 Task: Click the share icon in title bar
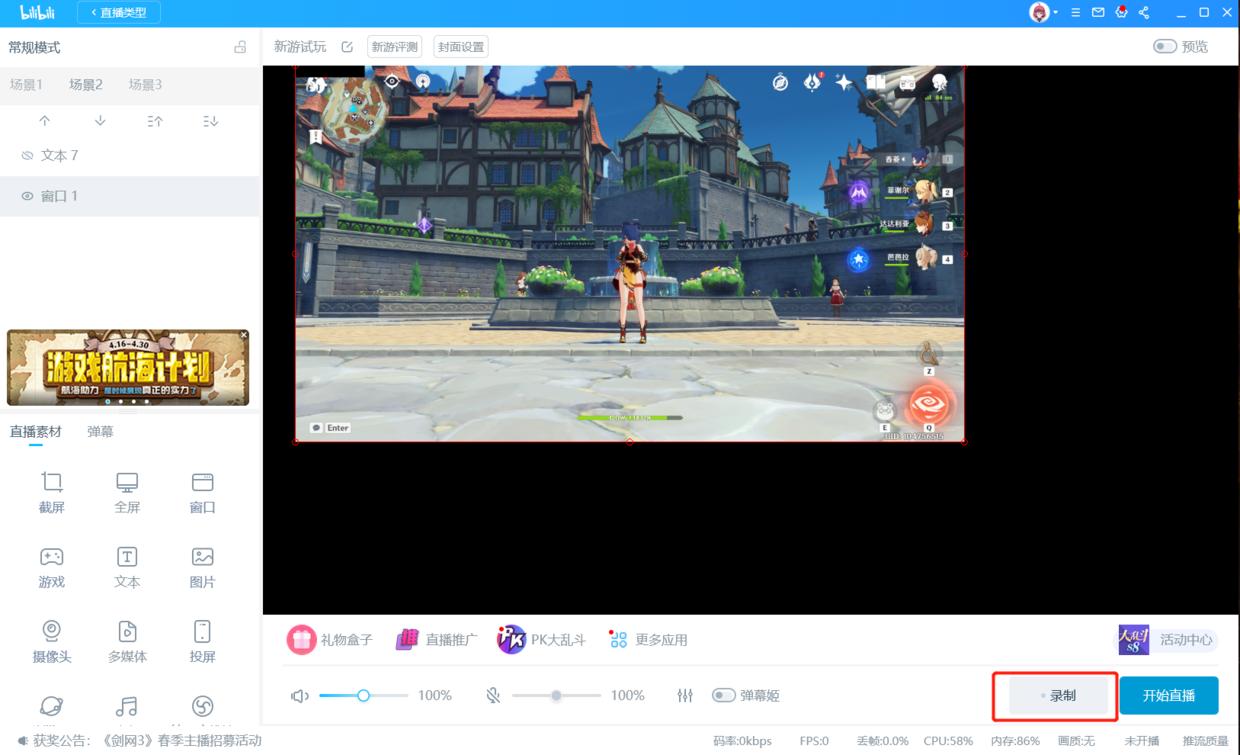click(x=1144, y=13)
